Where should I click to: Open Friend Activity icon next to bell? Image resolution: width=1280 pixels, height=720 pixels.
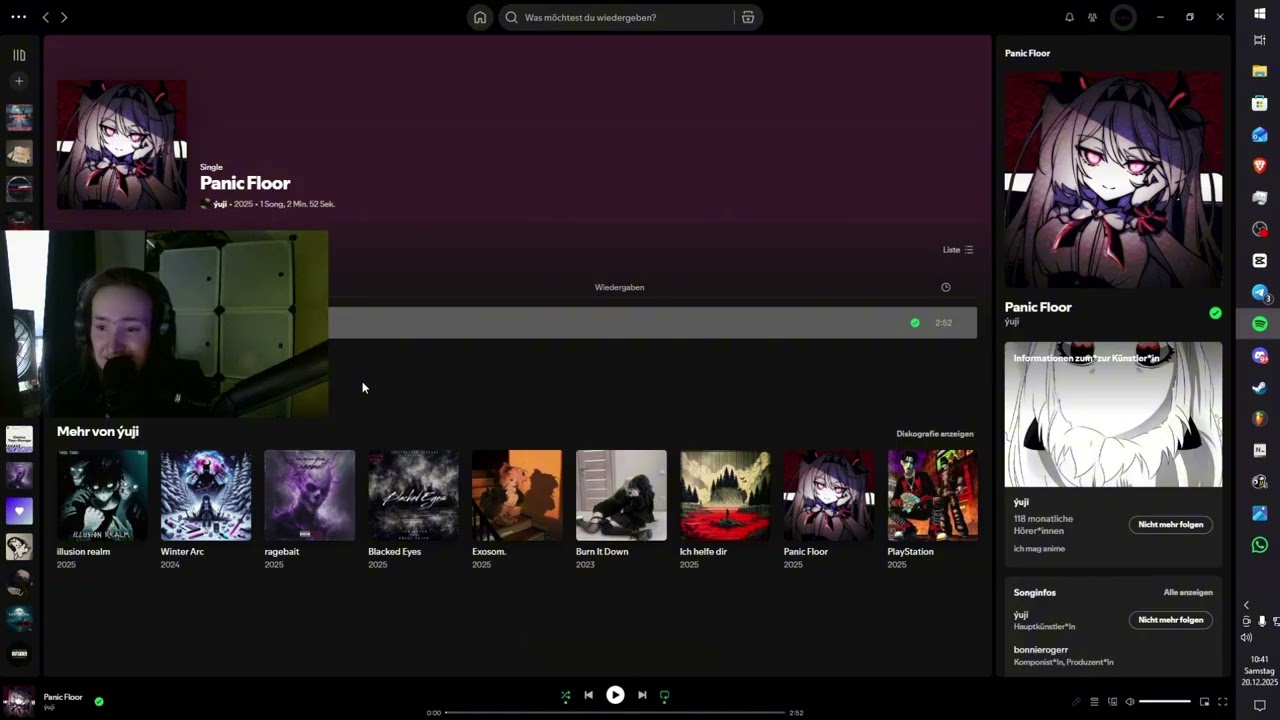(1092, 17)
